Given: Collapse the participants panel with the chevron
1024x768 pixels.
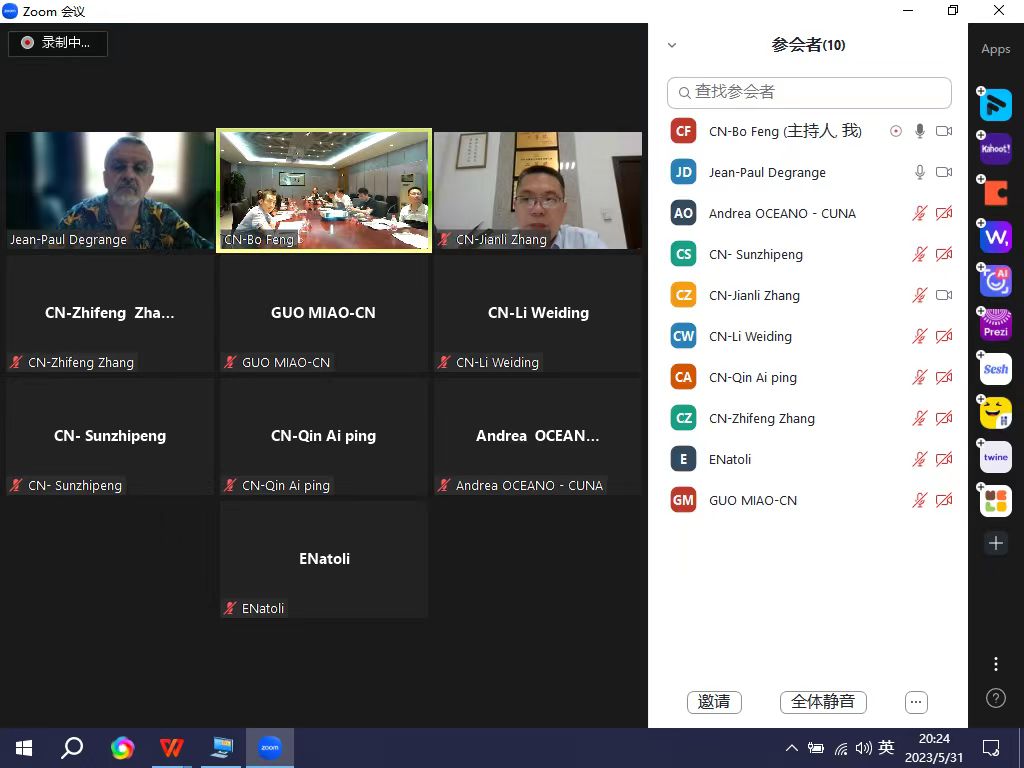Looking at the screenshot, I should (x=672, y=45).
